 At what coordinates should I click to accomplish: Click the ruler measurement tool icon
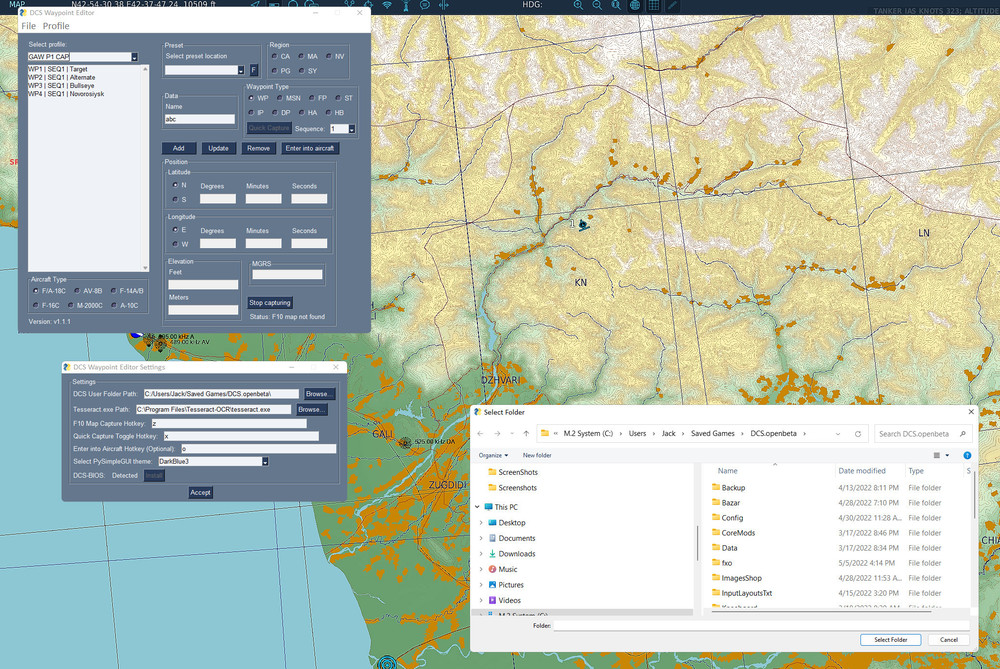click(x=673, y=6)
